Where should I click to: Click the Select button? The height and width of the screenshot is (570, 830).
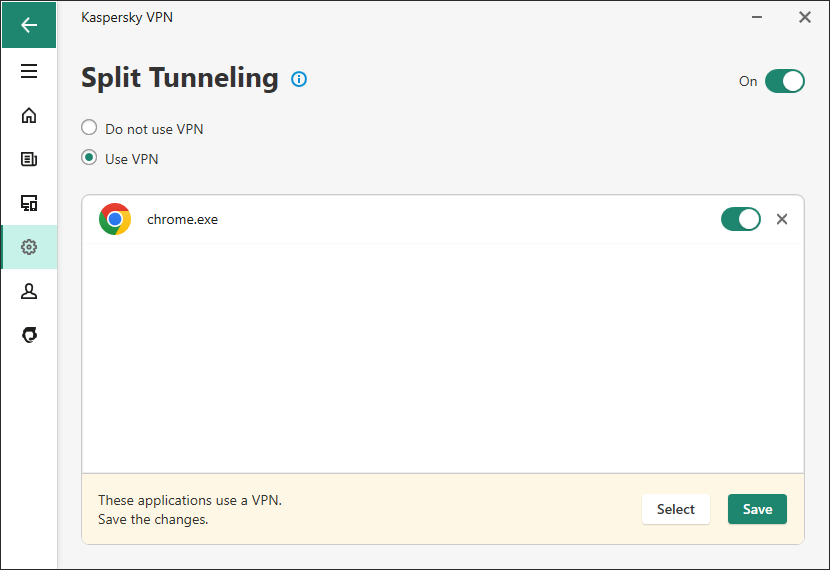point(675,509)
